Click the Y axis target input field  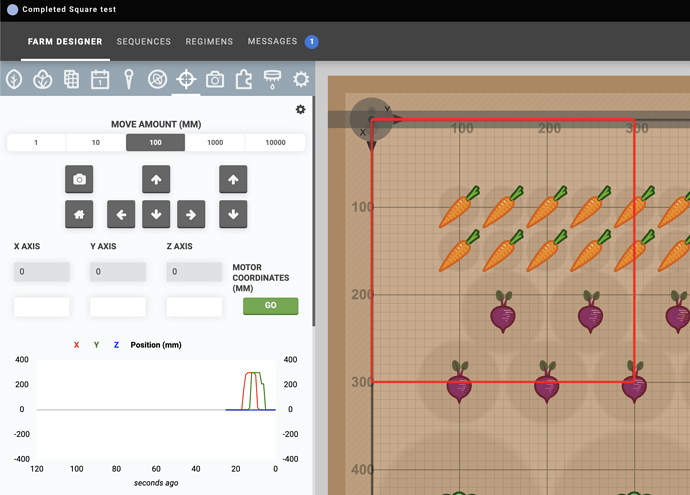tap(118, 307)
